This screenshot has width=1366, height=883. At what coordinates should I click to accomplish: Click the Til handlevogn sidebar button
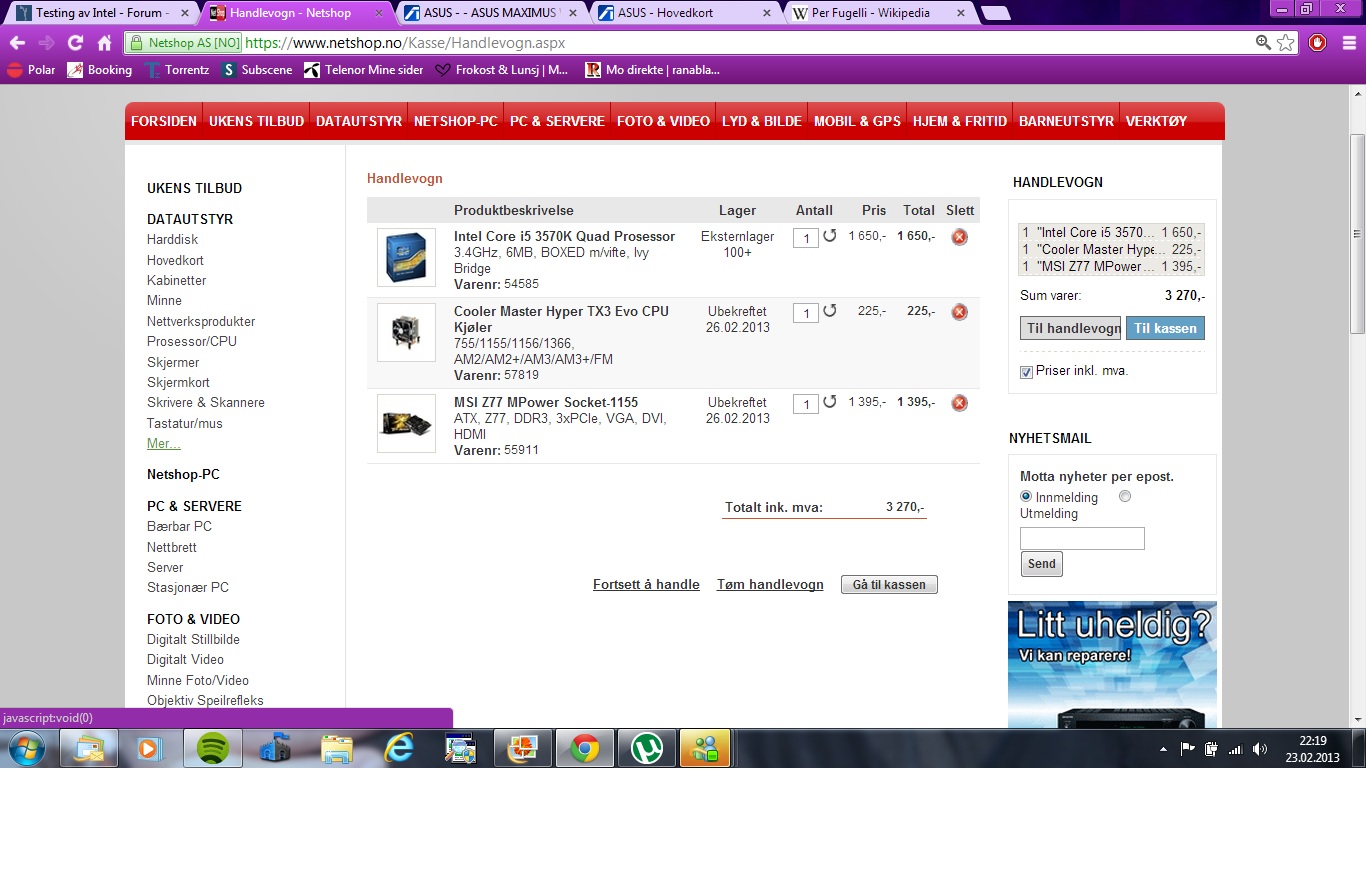1070,329
